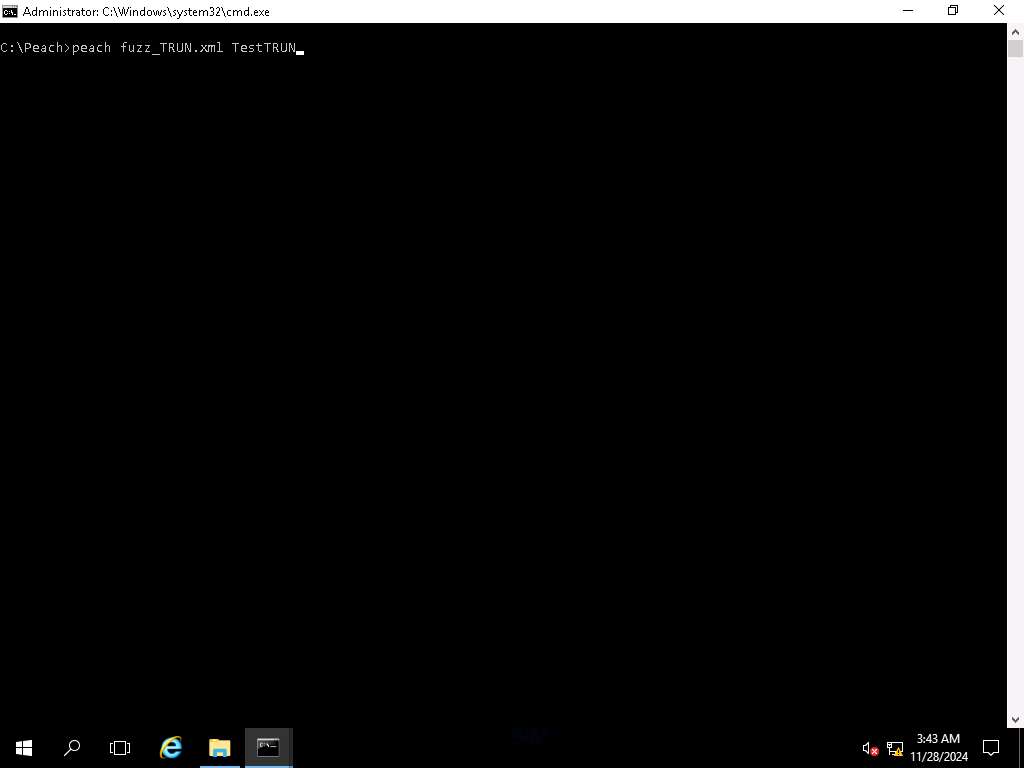Restore down the cmd.exe window
Image resolution: width=1024 pixels, height=768 pixels.
click(953, 11)
